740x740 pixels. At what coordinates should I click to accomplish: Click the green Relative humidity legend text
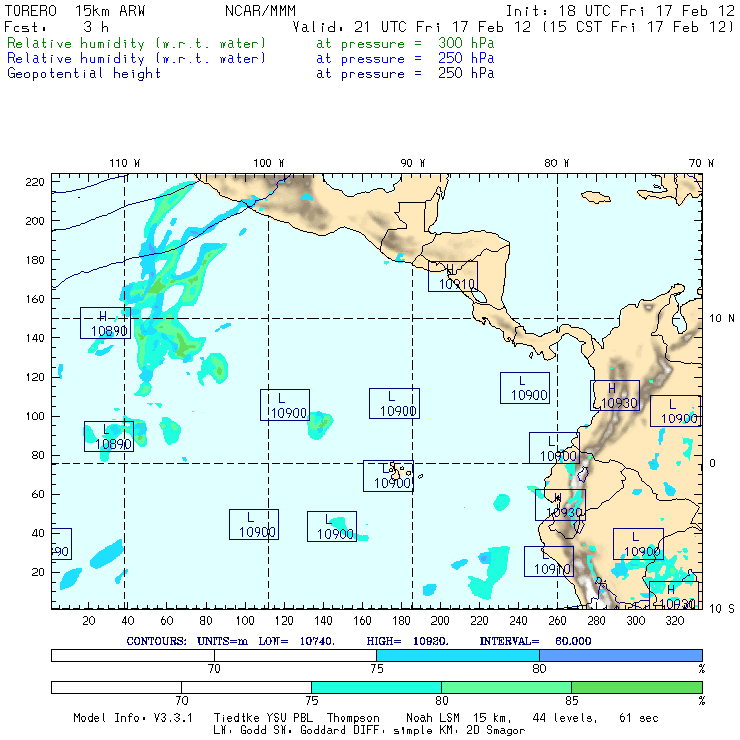[x=137, y=44]
